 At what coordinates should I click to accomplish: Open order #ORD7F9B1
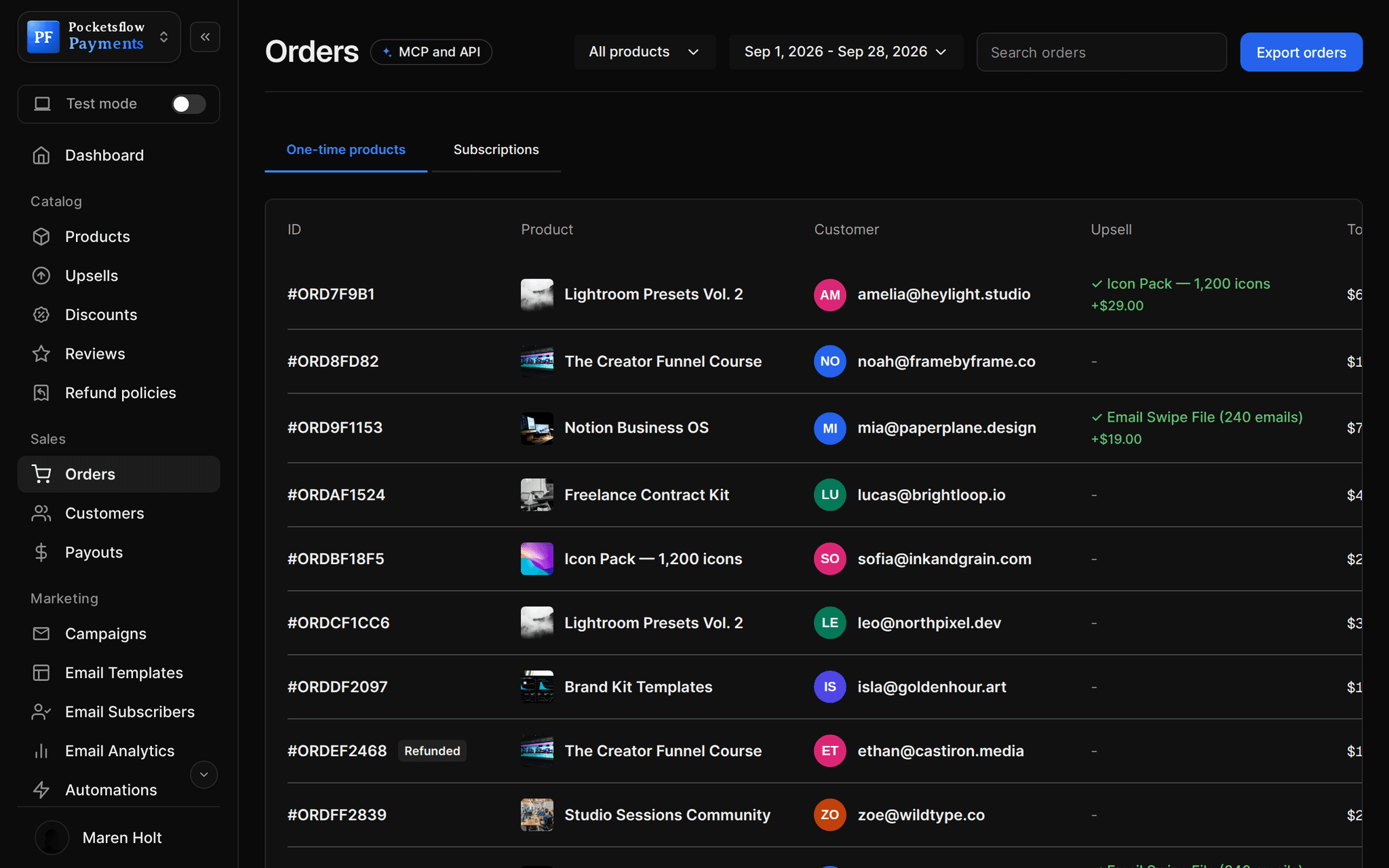click(331, 294)
